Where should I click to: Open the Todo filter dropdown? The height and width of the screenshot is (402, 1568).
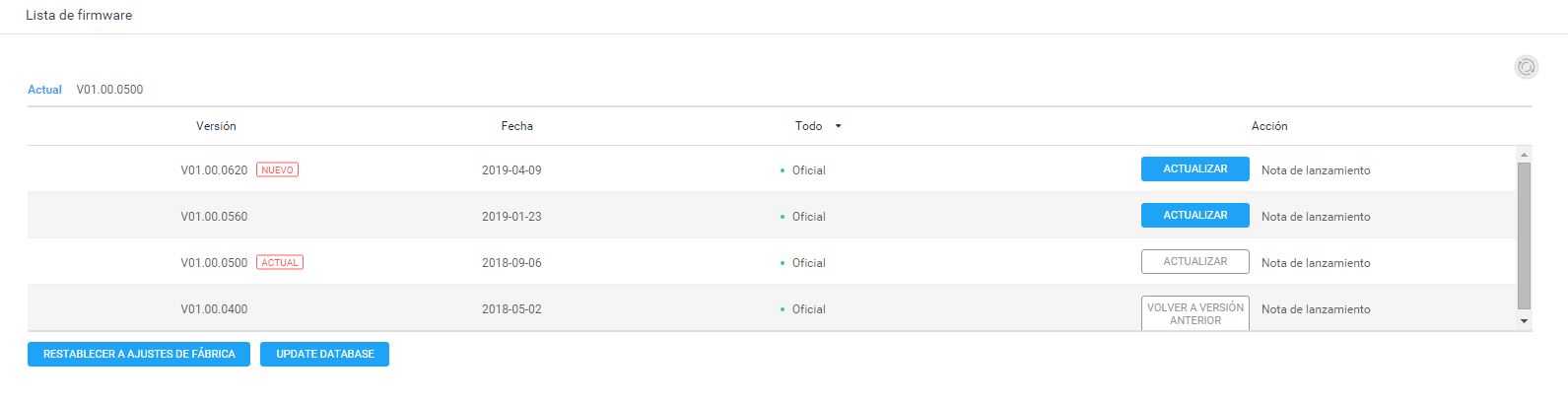point(818,126)
